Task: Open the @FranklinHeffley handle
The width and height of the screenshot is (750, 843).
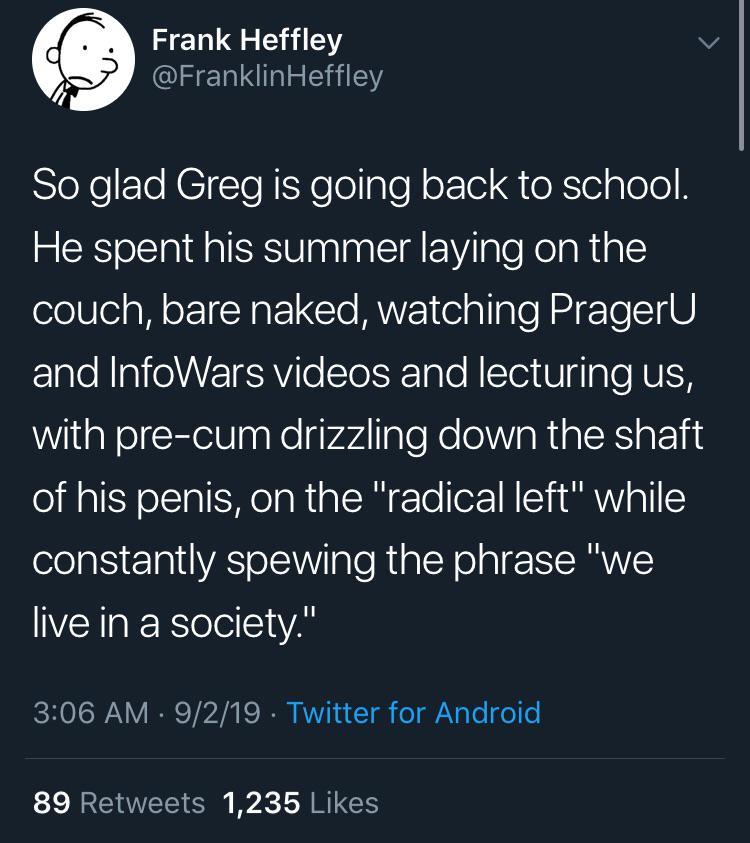Action: 265,75
